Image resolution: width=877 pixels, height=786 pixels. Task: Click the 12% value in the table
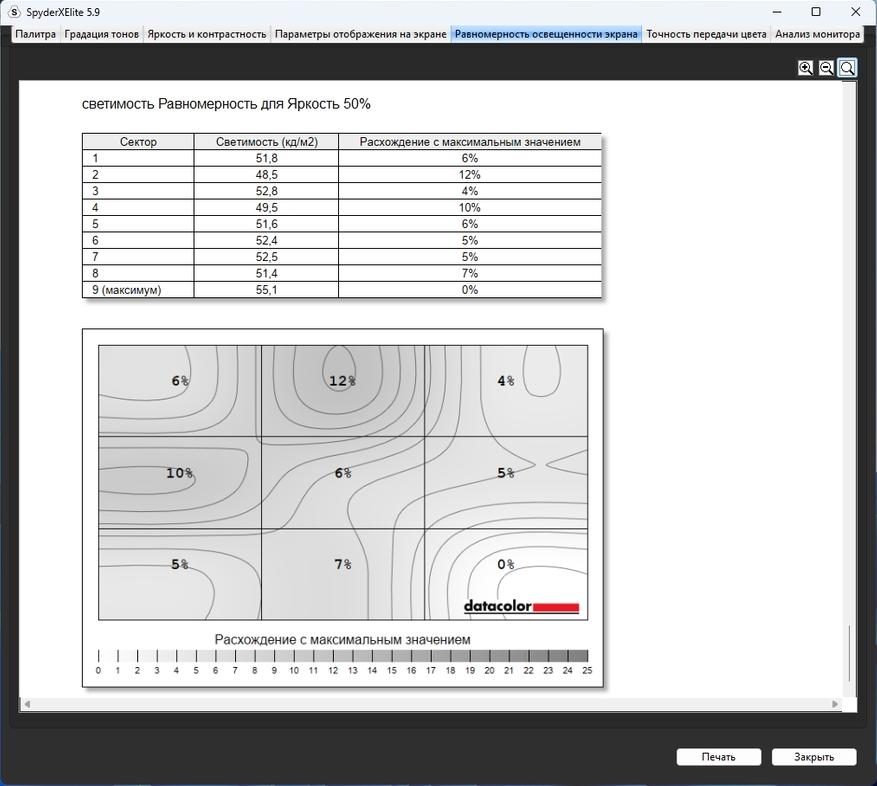470,175
